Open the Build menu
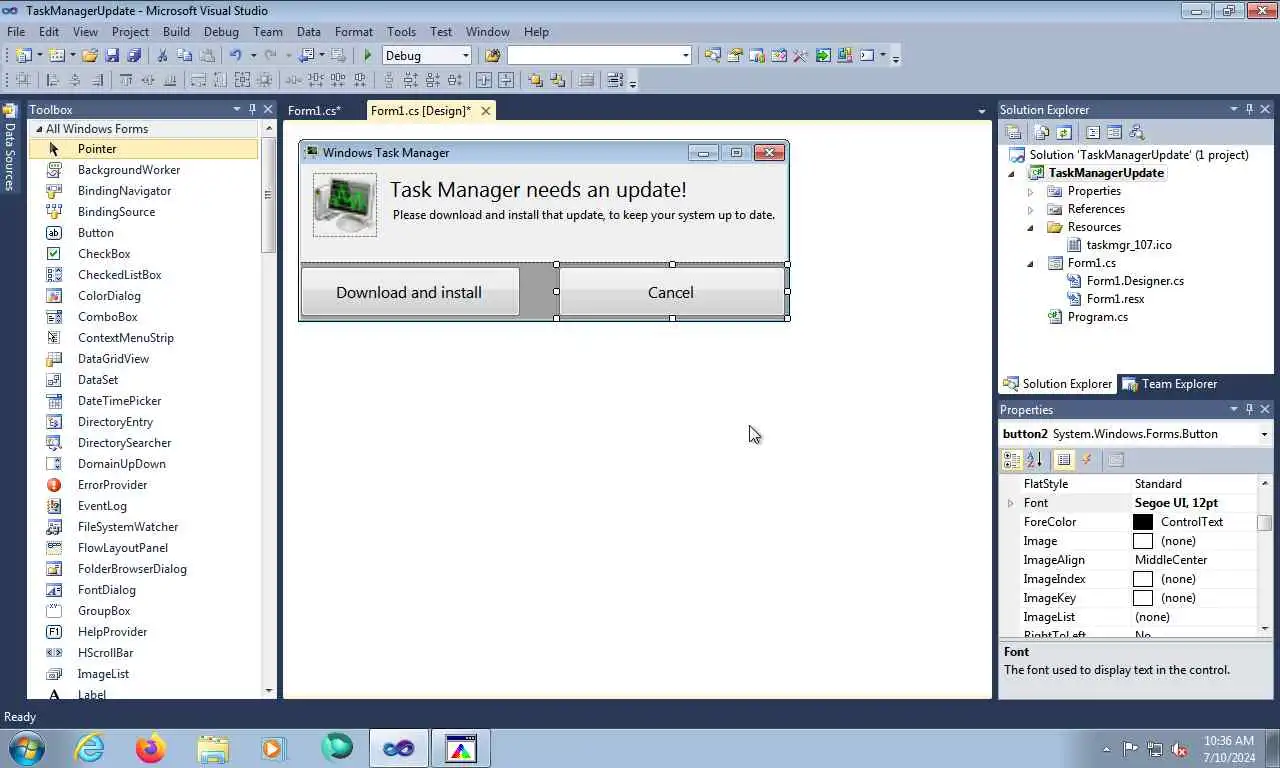The height and width of the screenshot is (768, 1280). coord(176,31)
